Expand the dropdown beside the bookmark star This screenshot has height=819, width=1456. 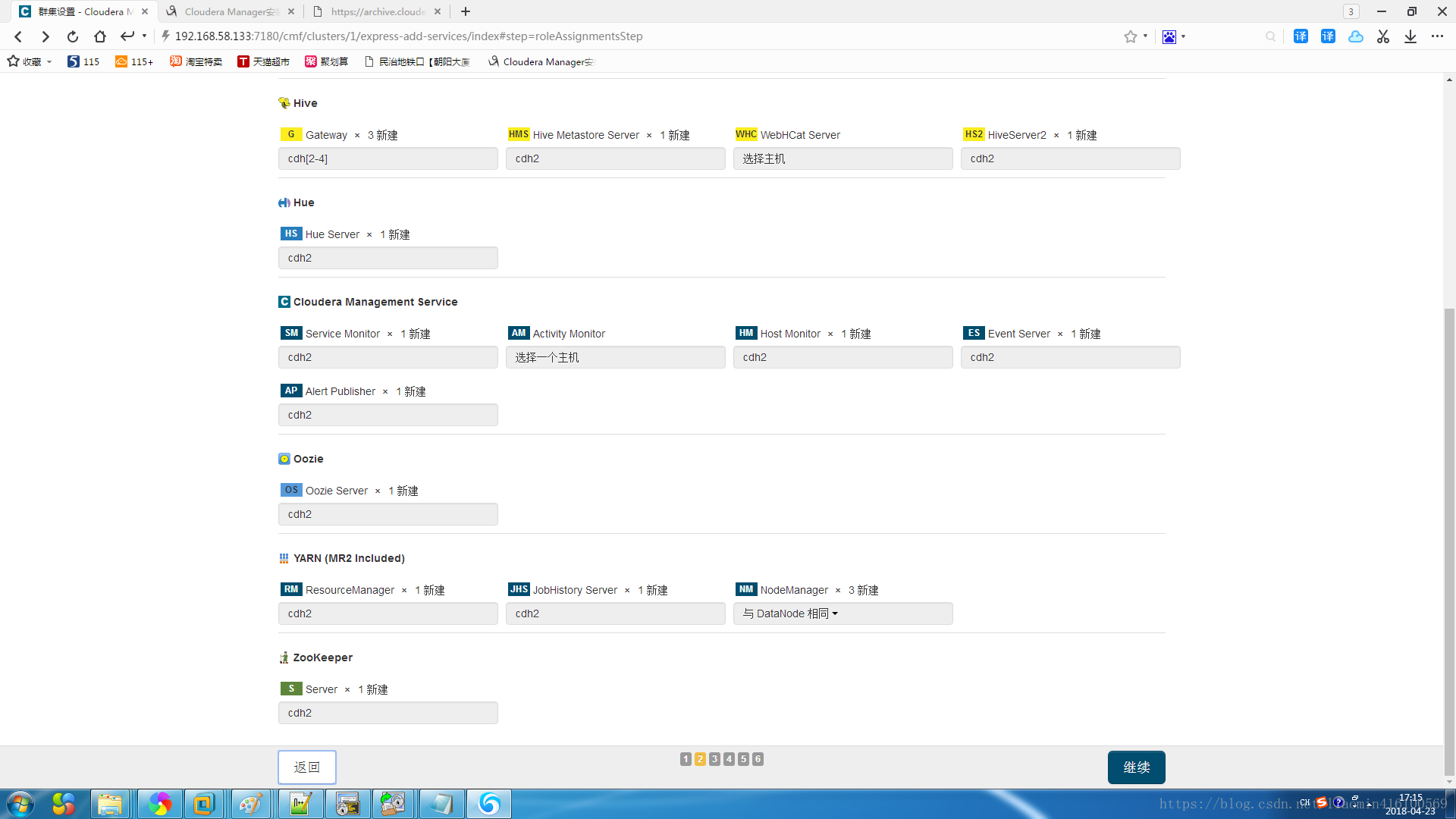[x=1145, y=36]
